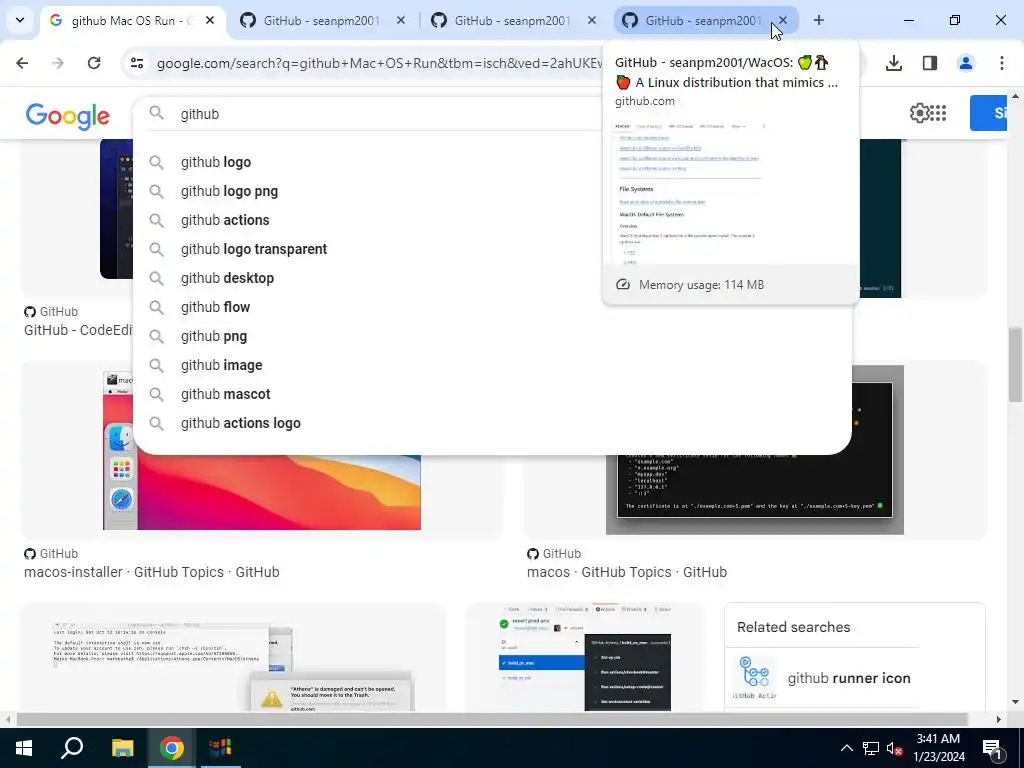Open the tab search dropdown arrow

(x=20, y=20)
